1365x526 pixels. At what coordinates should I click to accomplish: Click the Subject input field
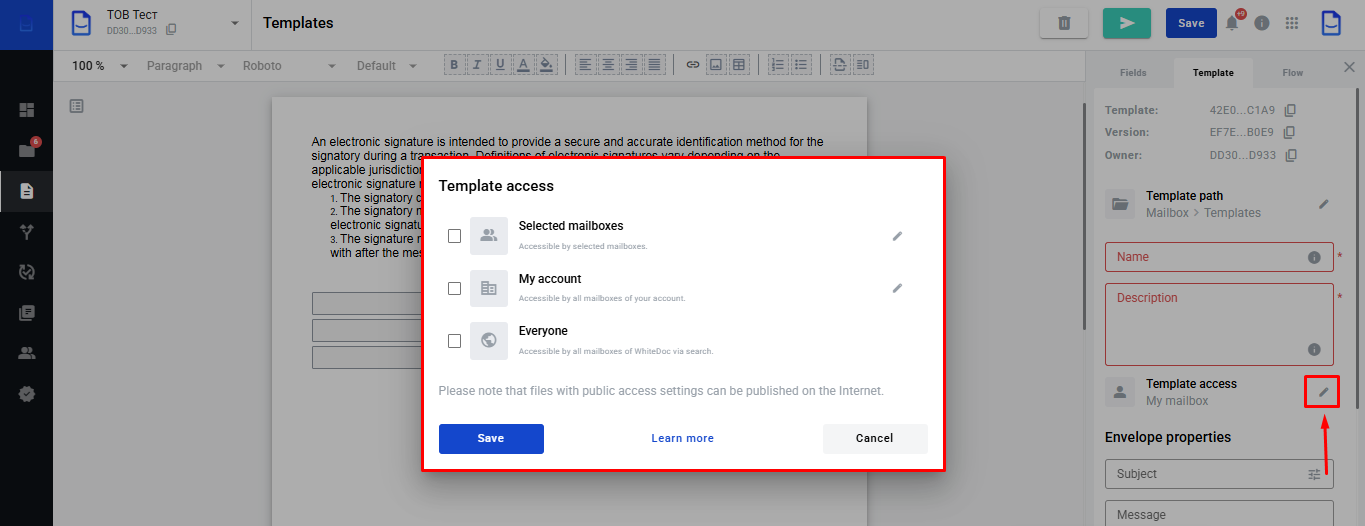tap(1205, 474)
